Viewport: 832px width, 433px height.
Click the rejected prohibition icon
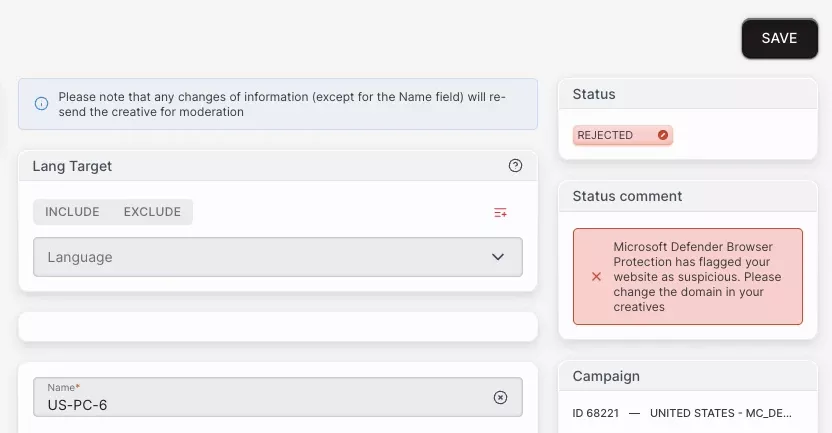pos(663,135)
